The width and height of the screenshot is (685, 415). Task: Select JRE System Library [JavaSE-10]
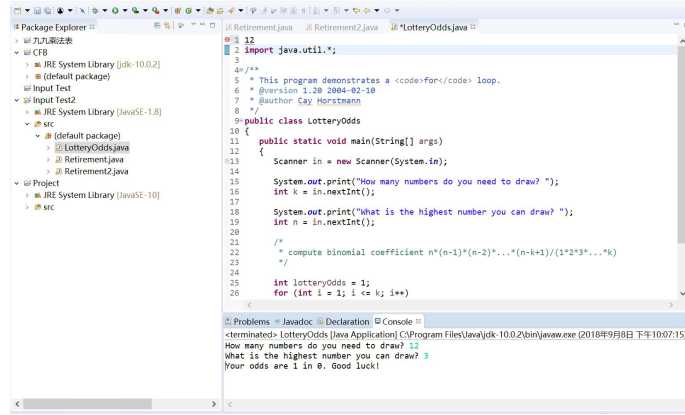(101, 195)
